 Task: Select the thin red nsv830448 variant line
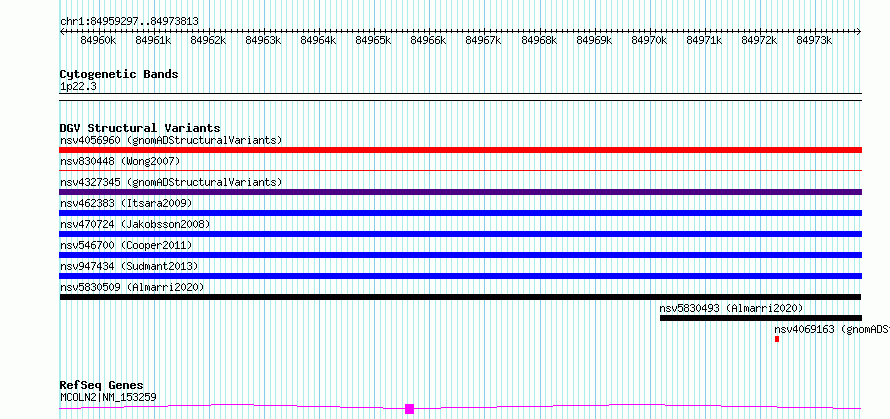(x=460, y=170)
